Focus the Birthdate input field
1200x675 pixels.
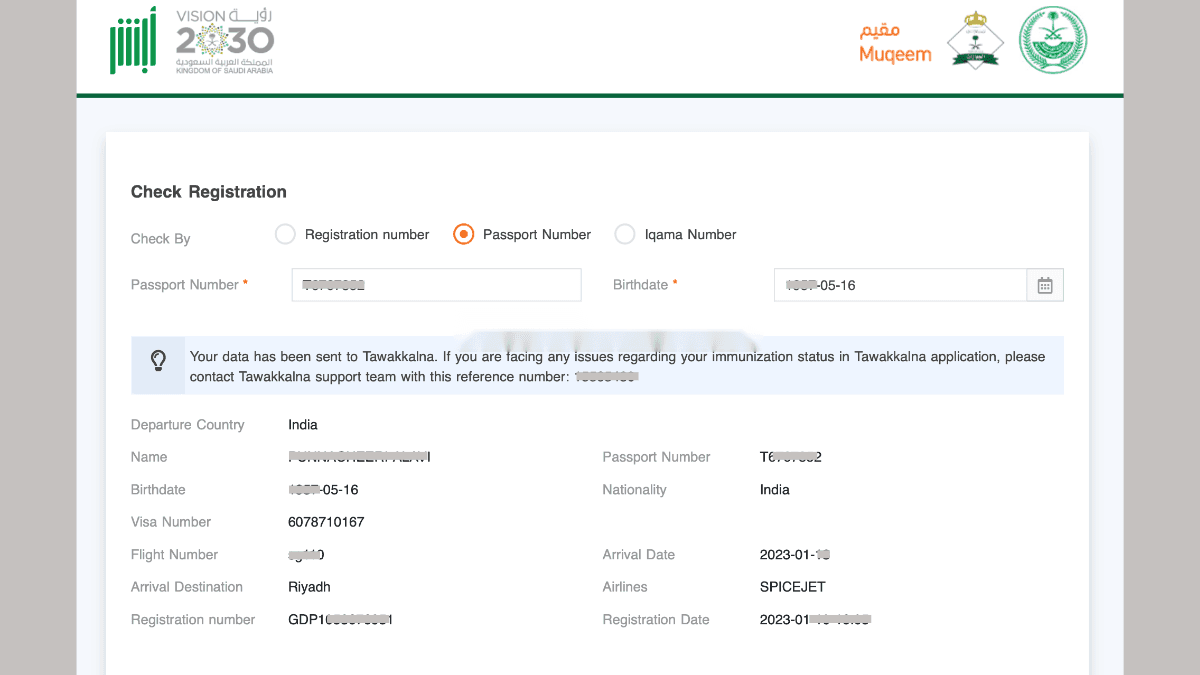click(900, 285)
